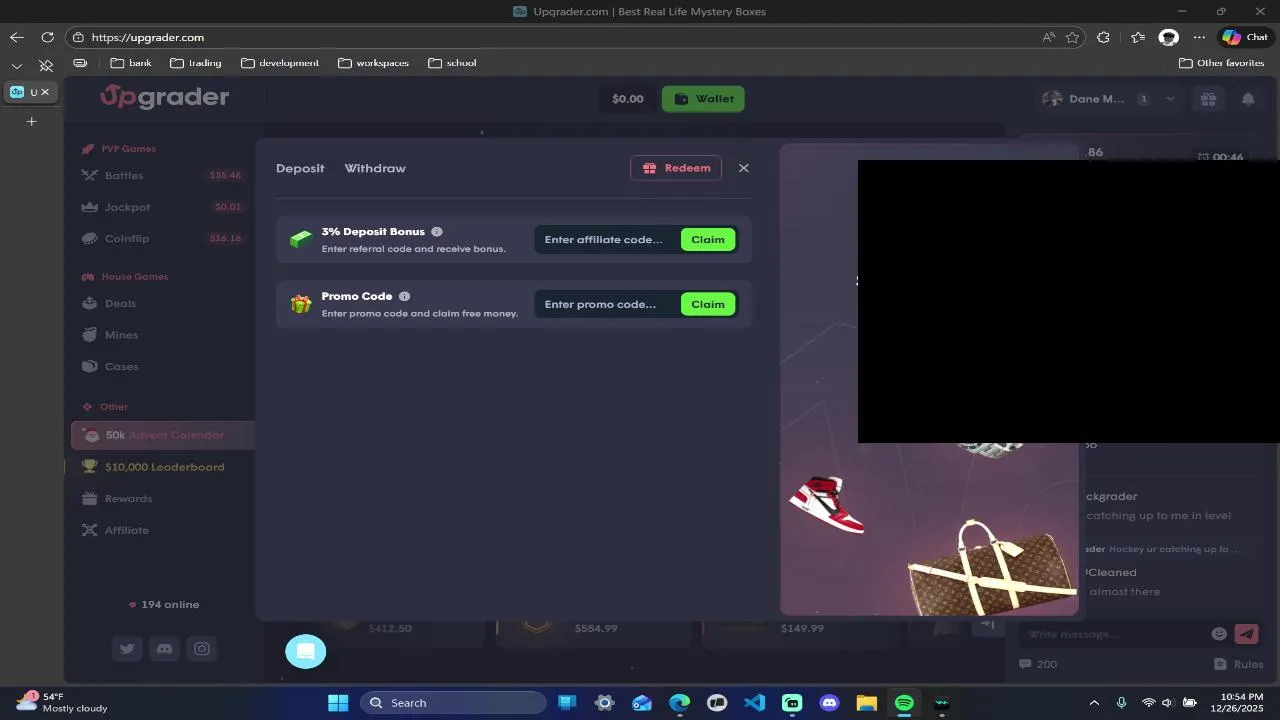Image resolution: width=1280 pixels, height=720 pixels.
Task: Open the Instagram social icon
Action: 202,649
